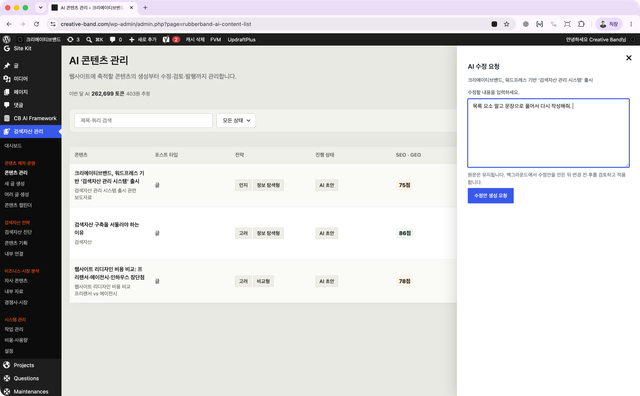Open 자사 콘텐츠 submenu item

click(16, 281)
